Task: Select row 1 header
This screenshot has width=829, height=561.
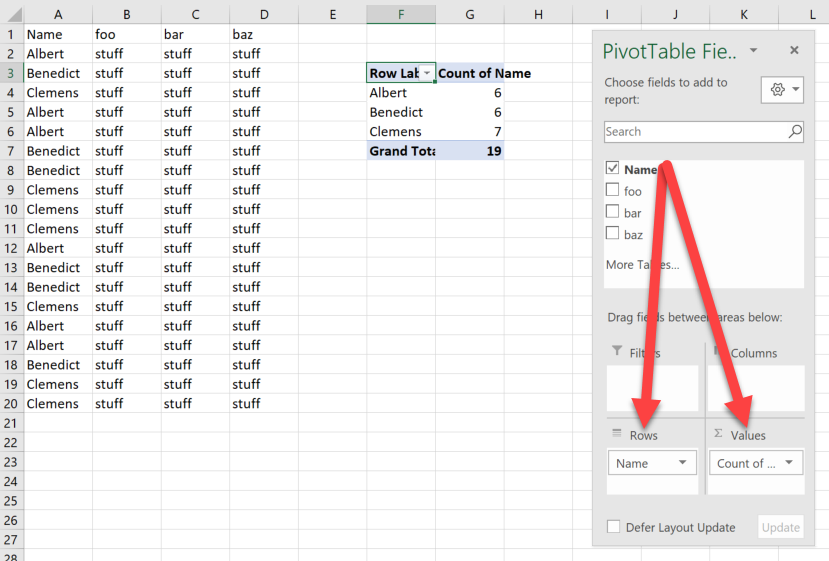Action: coord(11,34)
